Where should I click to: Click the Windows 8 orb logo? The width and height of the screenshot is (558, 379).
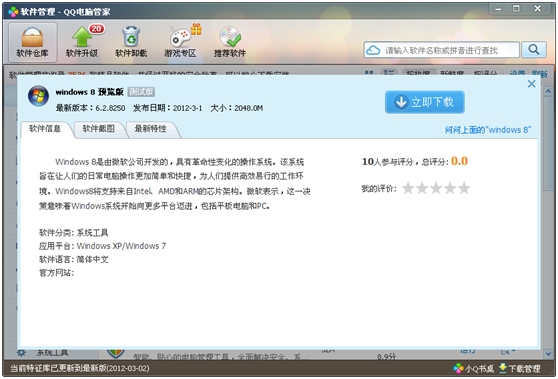pos(38,96)
